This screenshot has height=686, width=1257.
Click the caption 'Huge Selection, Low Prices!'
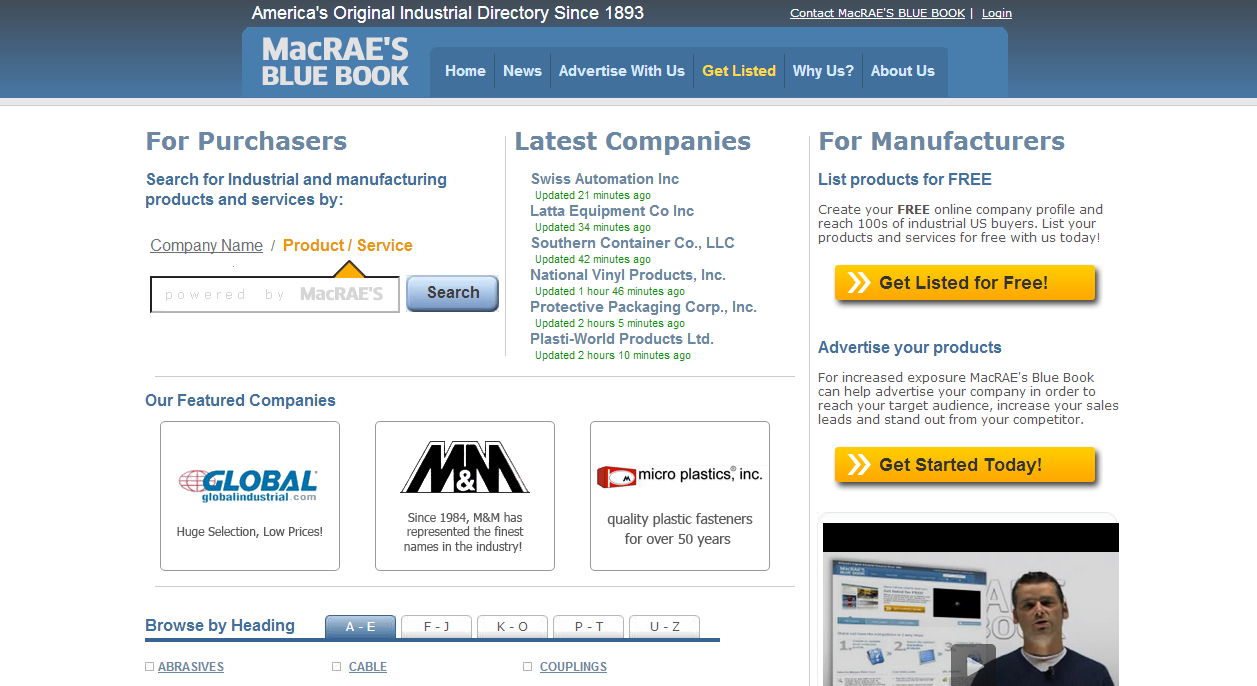coord(250,532)
